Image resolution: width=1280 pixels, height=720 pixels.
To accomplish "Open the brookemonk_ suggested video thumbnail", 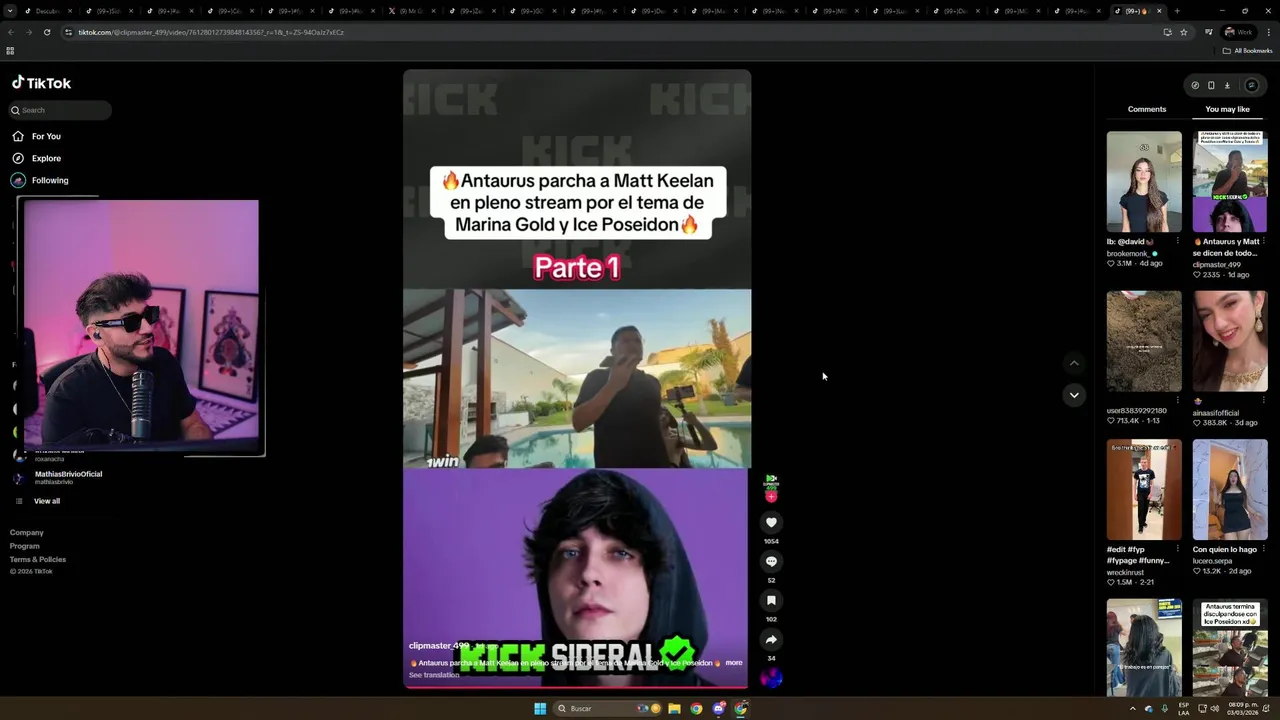I will (1144, 181).
